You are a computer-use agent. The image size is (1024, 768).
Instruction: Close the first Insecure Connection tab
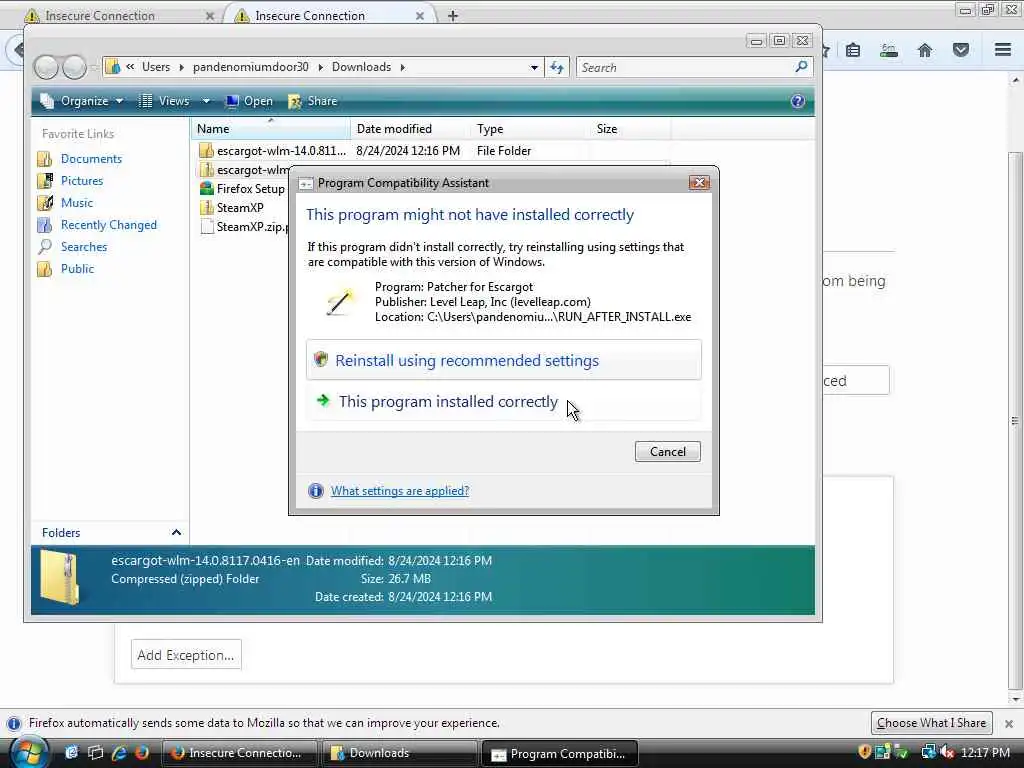tap(210, 16)
